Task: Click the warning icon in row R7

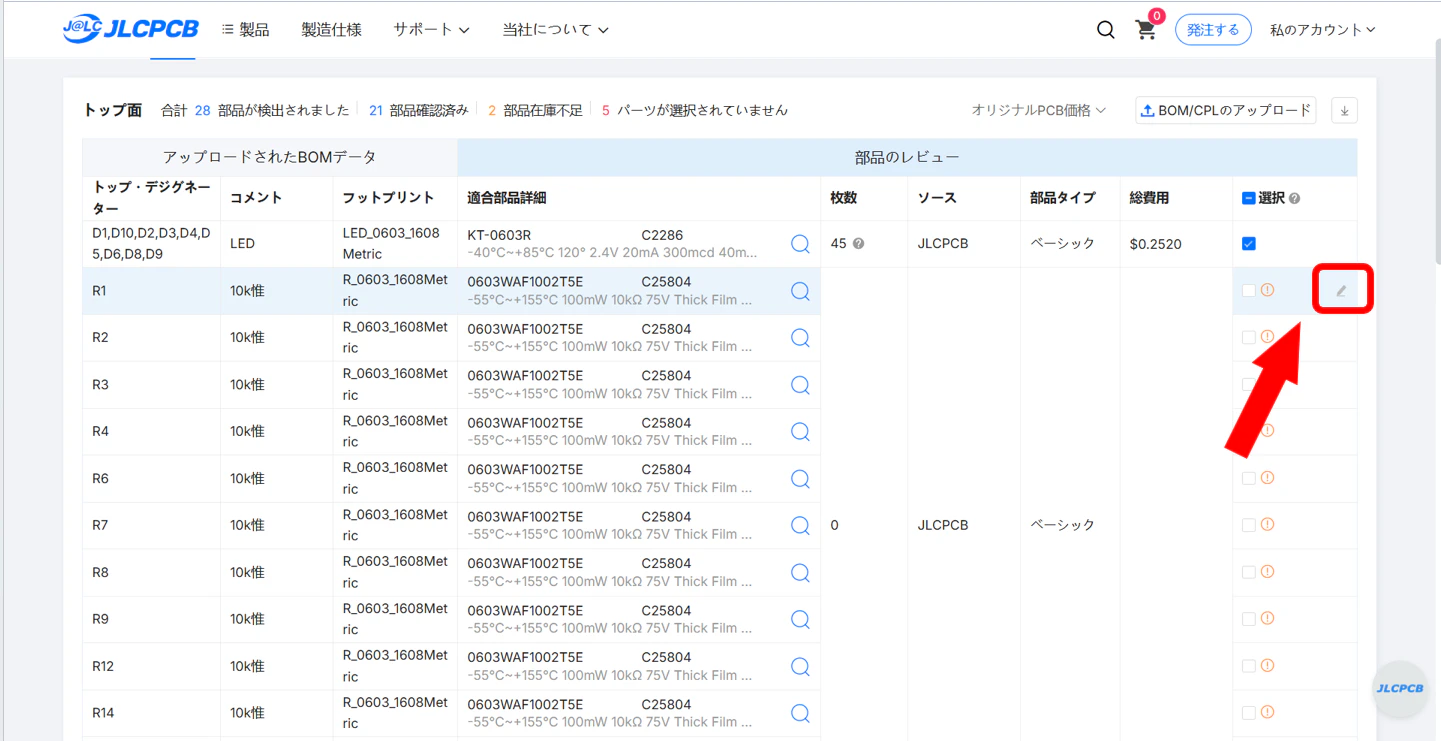Action: pyautogui.click(x=1267, y=525)
